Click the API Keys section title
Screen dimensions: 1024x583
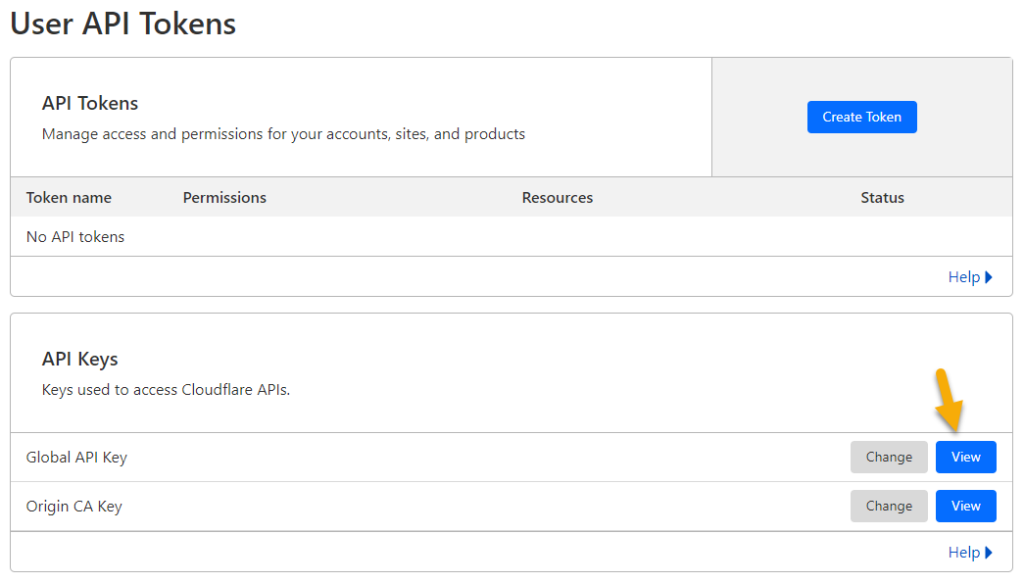tap(80, 359)
